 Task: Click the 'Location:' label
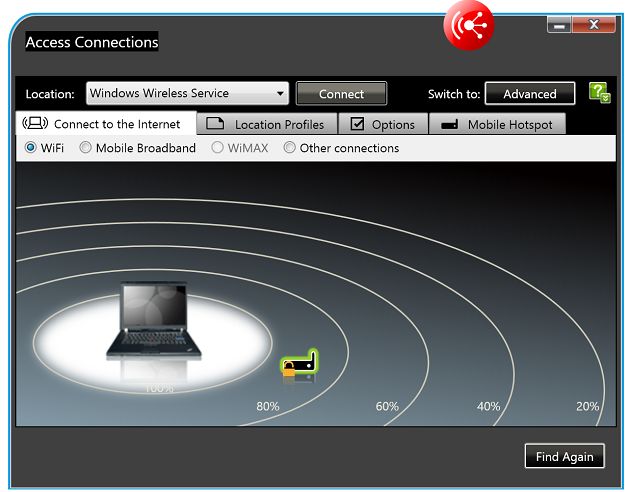[50, 94]
